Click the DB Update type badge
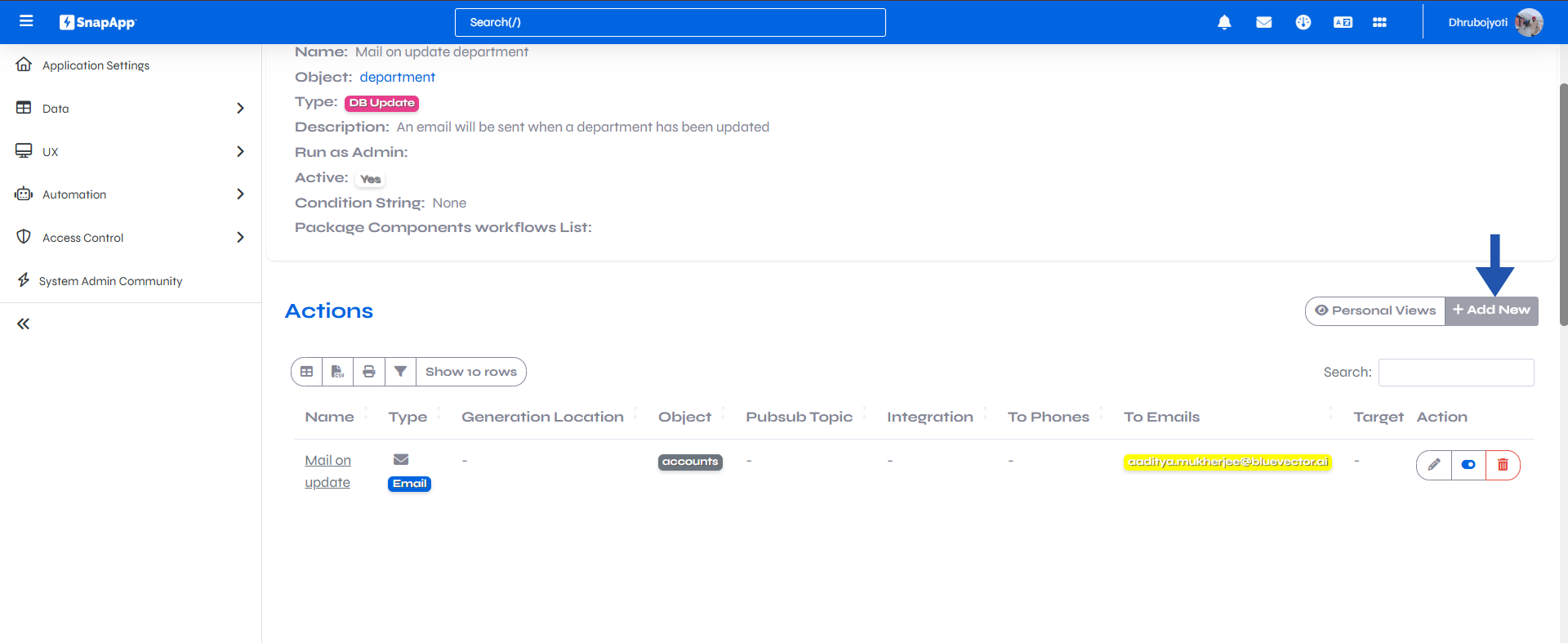The width and height of the screenshot is (1568, 643). tap(381, 103)
